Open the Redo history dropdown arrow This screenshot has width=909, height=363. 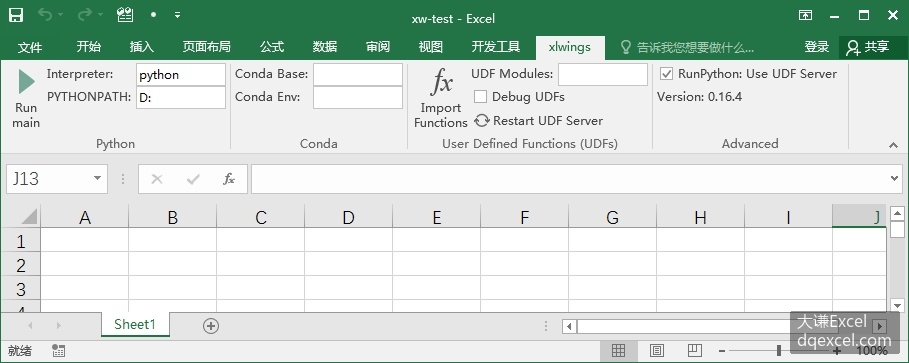100,16
